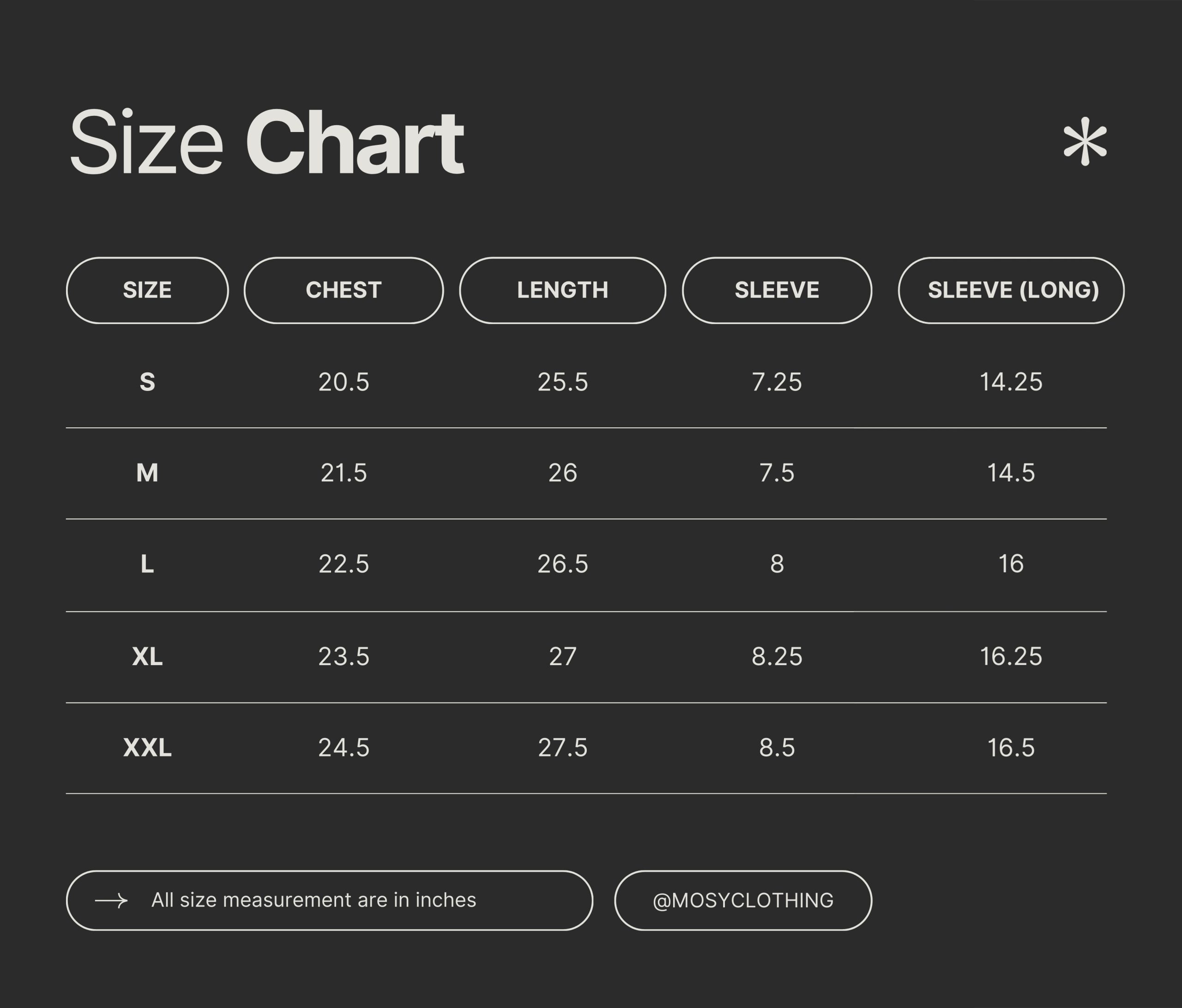Click long sleeve value 14.25 for S
The width and height of the screenshot is (1182, 1008).
click(x=1011, y=382)
